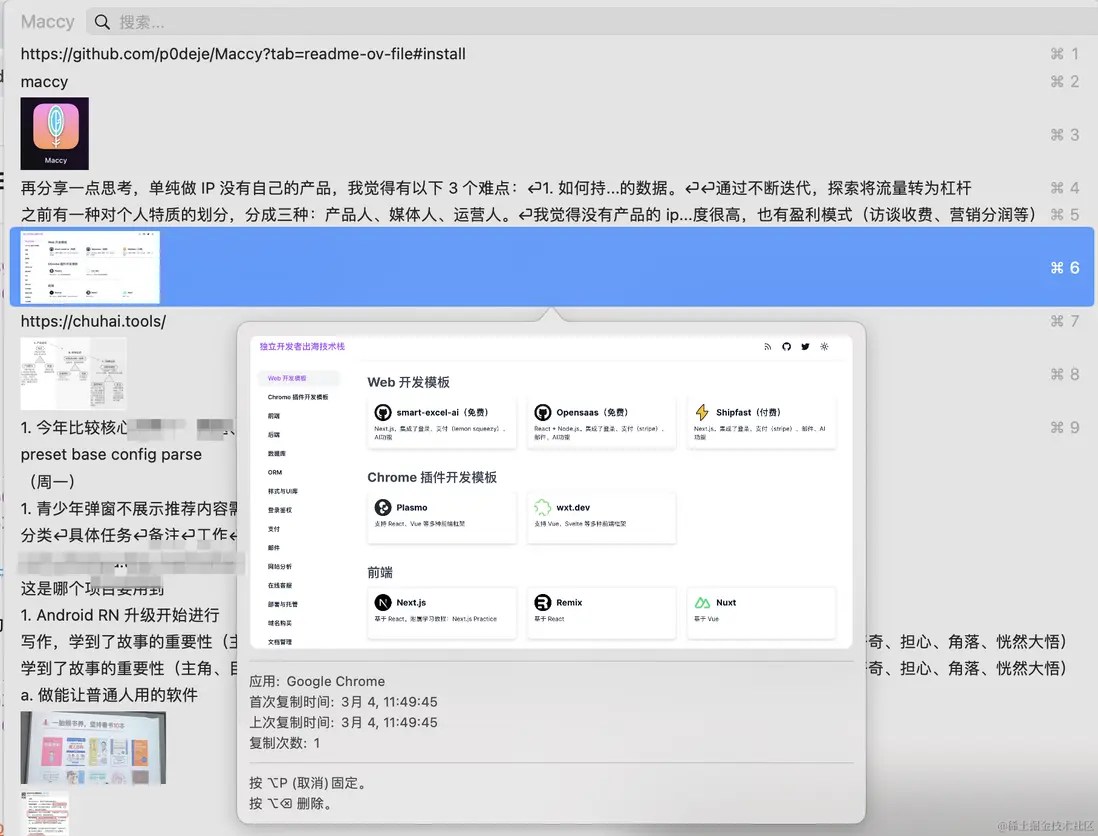Viewport: 1098px width, 836px height.
Task: Select entry 1. Android RN 升级开始进行
Action: [x=120, y=615]
